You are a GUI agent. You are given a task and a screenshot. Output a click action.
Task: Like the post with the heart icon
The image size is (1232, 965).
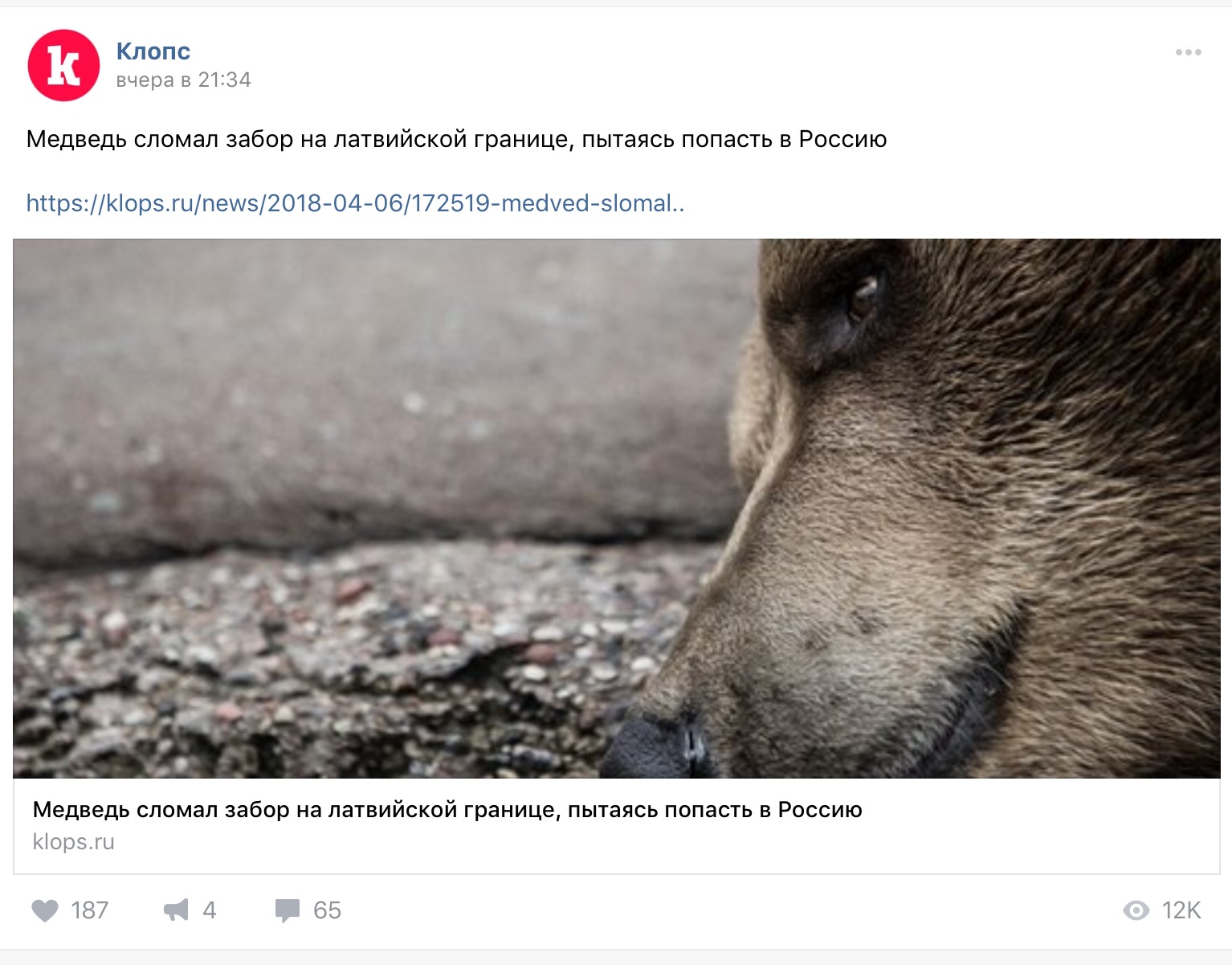pos(45,910)
